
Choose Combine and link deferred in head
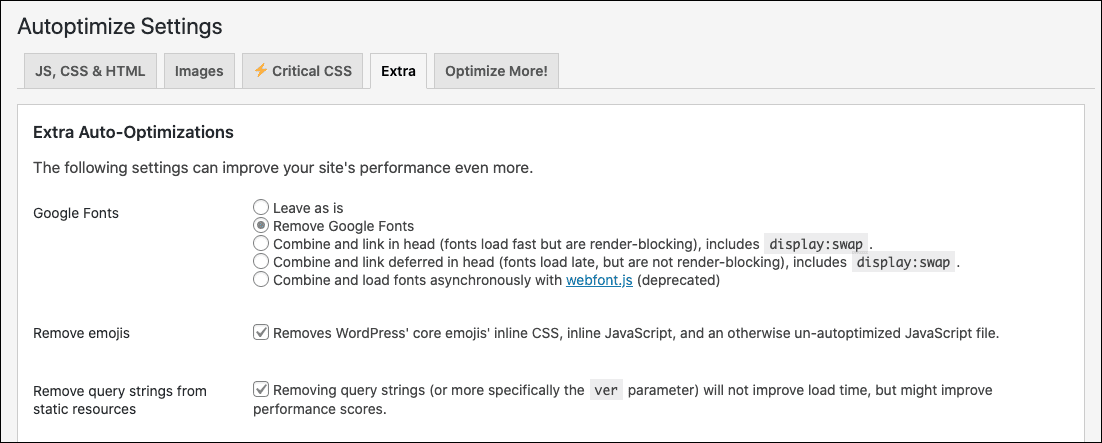(x=261, y=262)
